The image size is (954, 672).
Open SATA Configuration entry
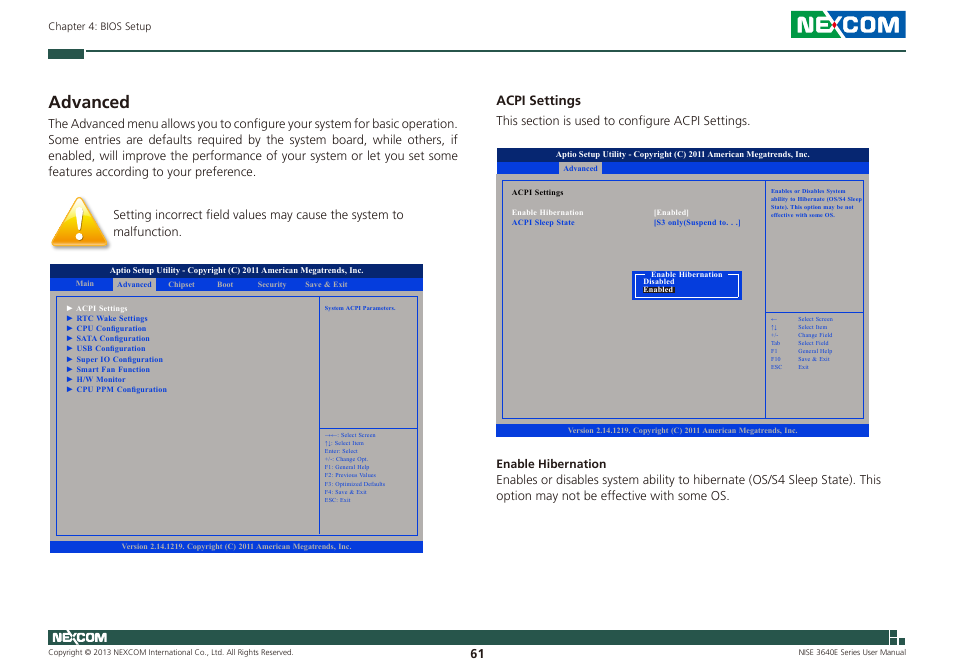tap(113, 338)
